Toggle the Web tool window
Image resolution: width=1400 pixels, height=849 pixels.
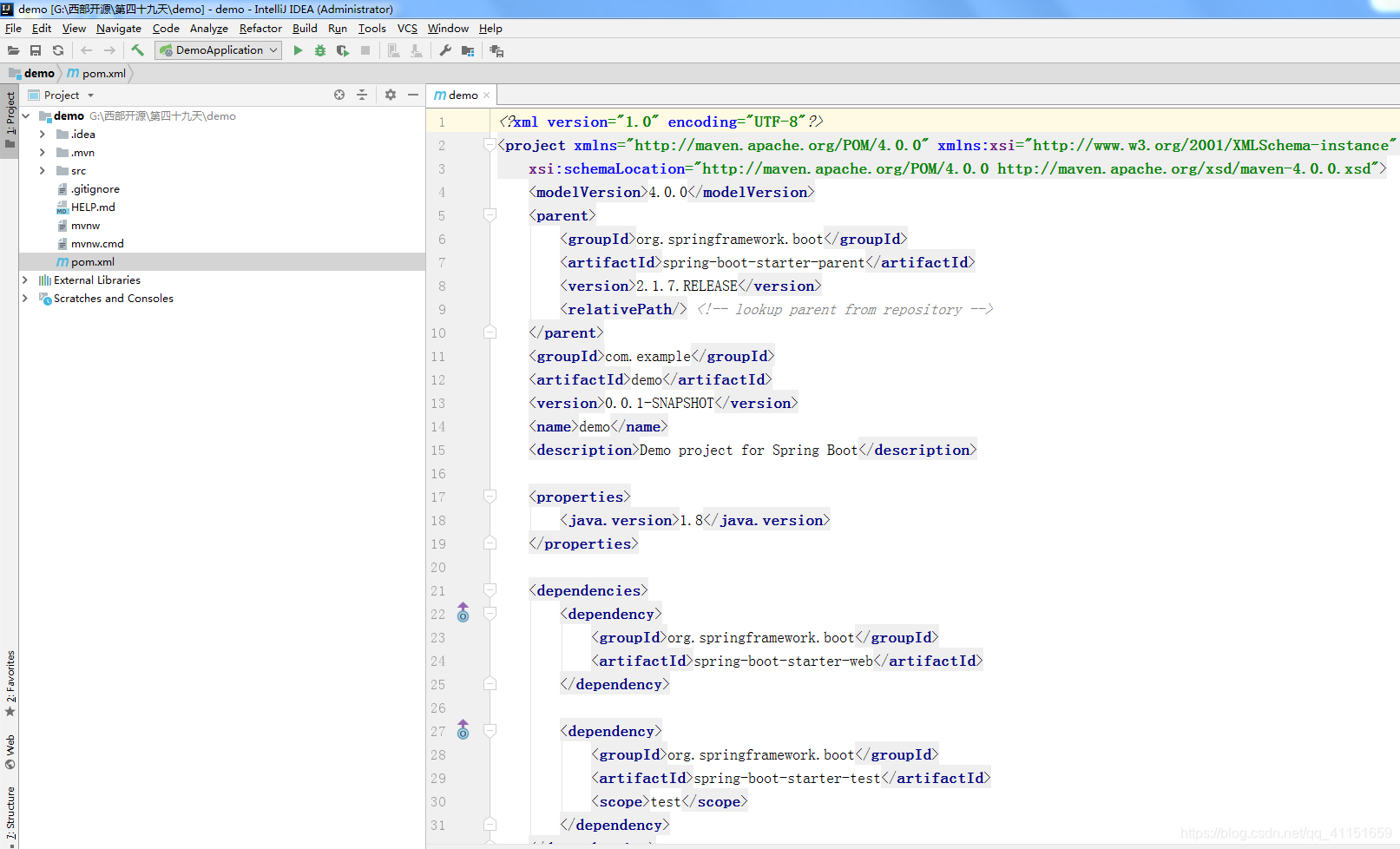tap(10, 753)
